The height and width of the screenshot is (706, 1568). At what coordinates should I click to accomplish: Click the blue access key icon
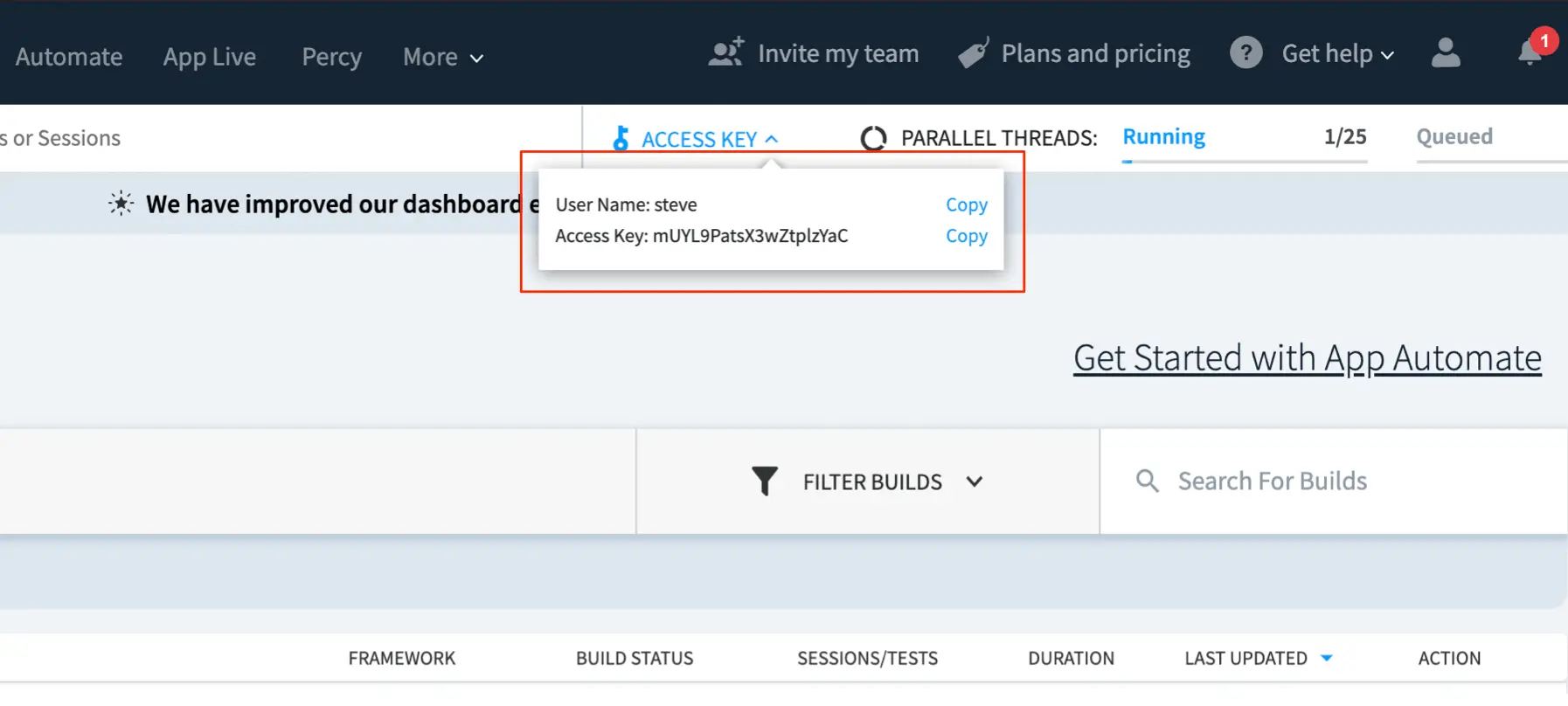pos(621,138)
